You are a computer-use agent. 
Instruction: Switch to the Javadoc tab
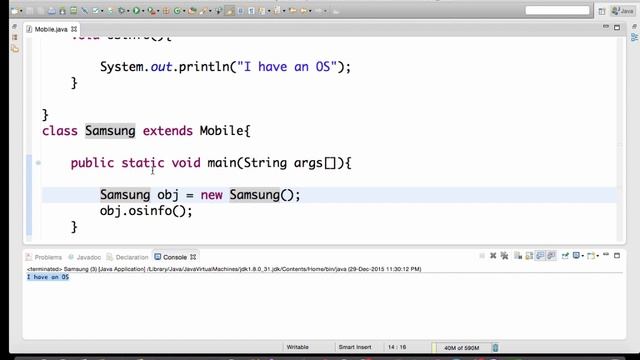(x=84, y=257)
